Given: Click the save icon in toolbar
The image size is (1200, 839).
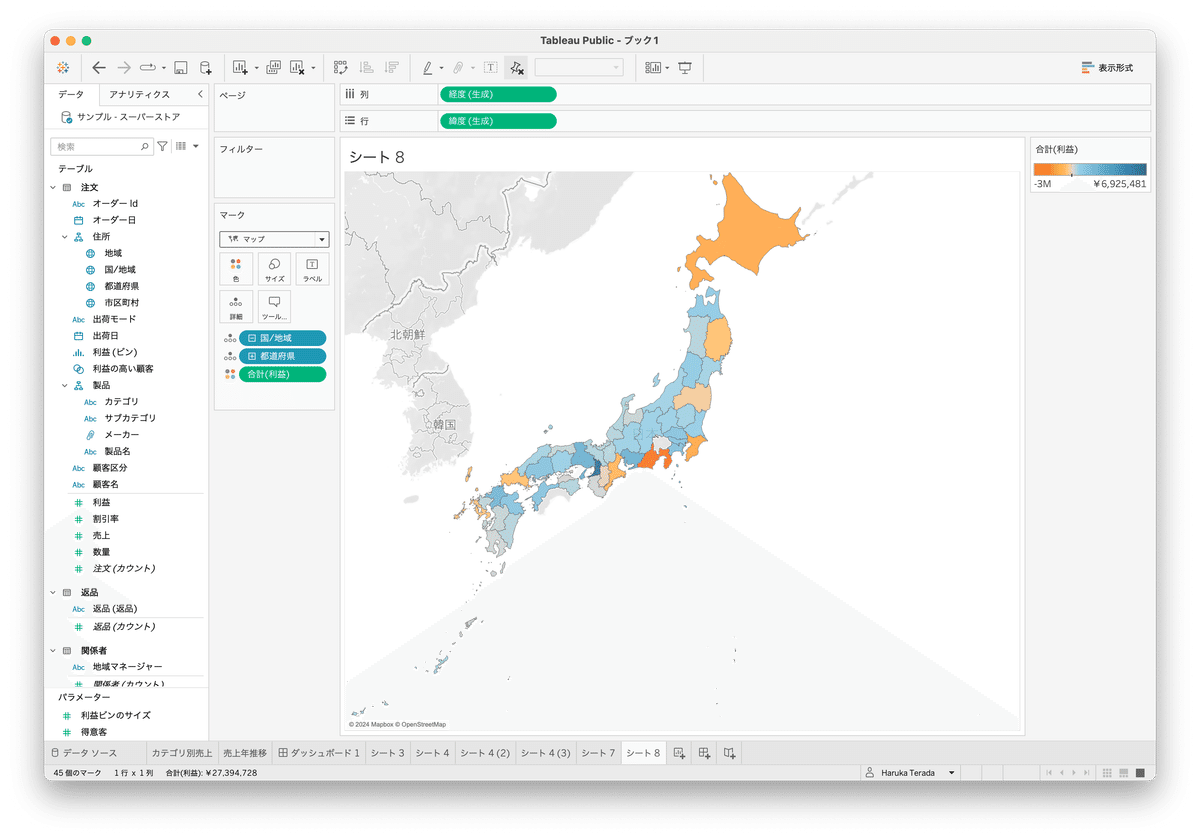Looking at the screenshot, I should coord(181,67).
